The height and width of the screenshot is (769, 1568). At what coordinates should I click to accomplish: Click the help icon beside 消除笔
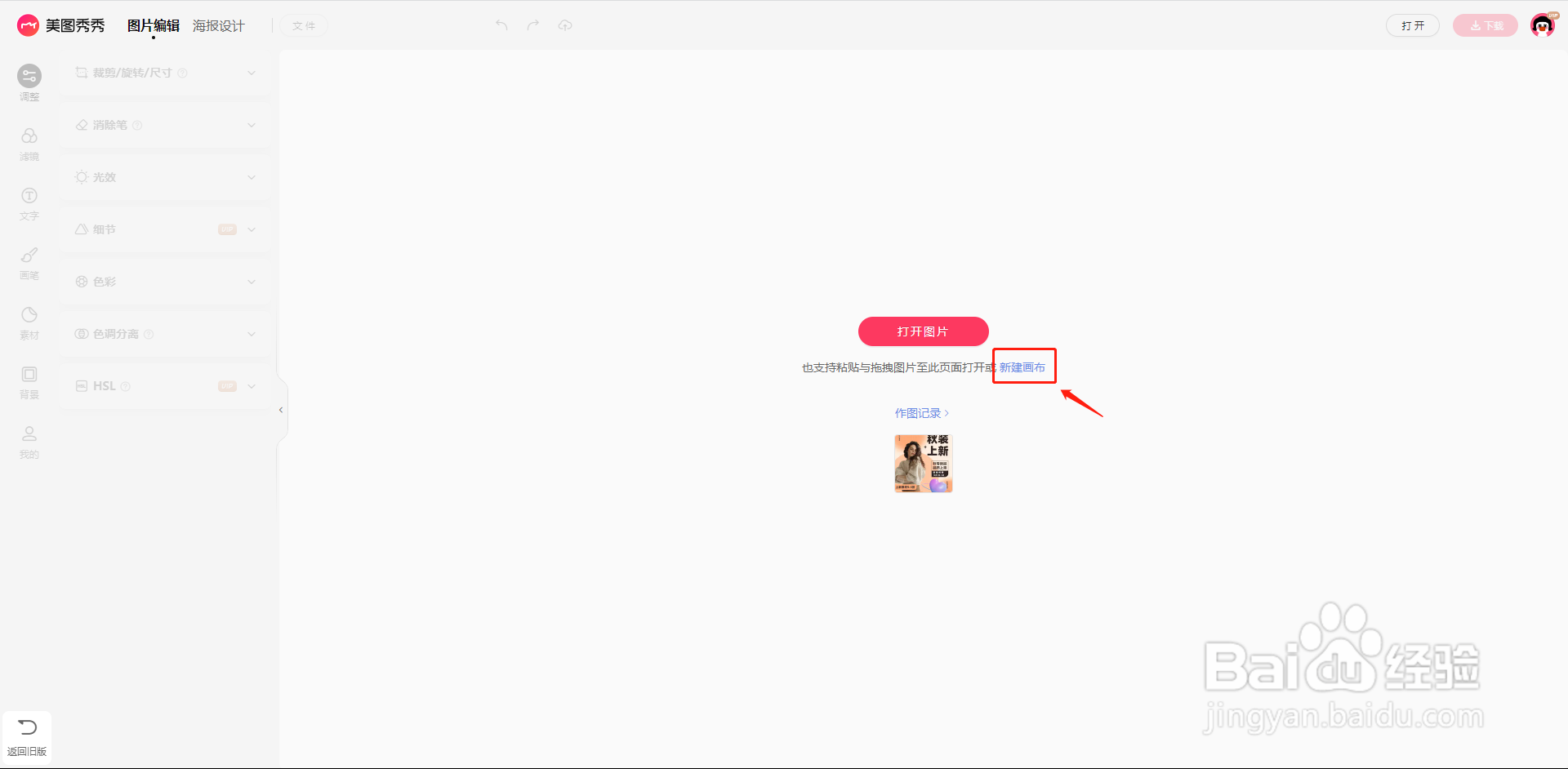tap(137, 125)
